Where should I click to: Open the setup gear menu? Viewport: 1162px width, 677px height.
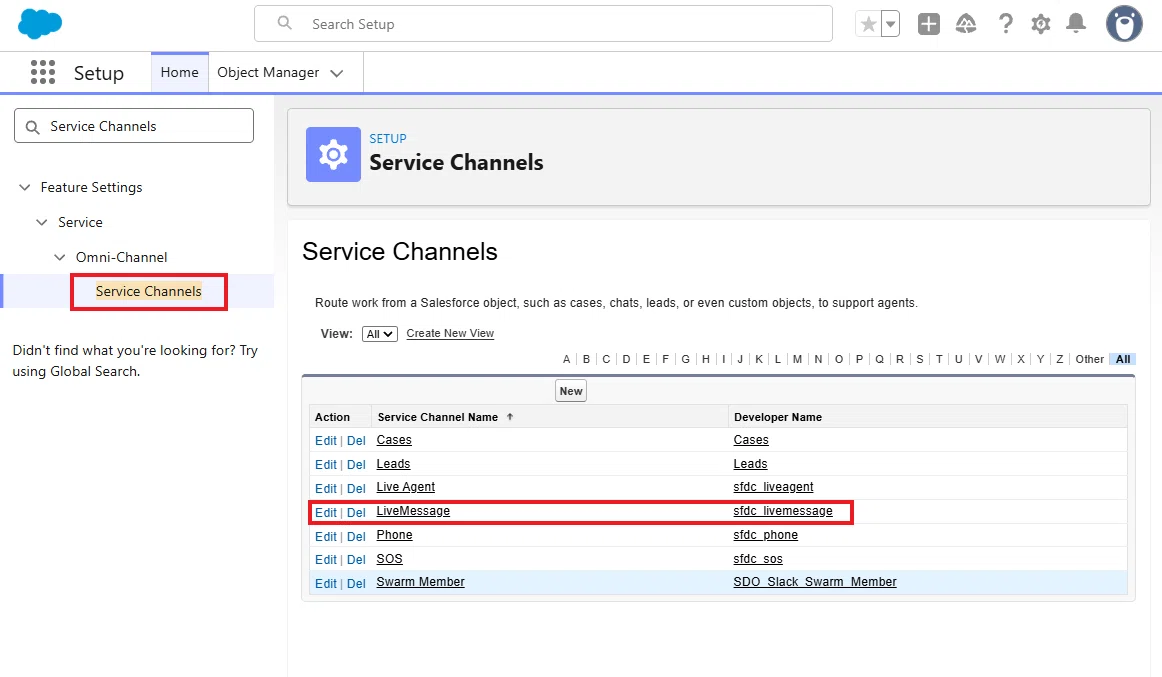[x=1040, y=24]
